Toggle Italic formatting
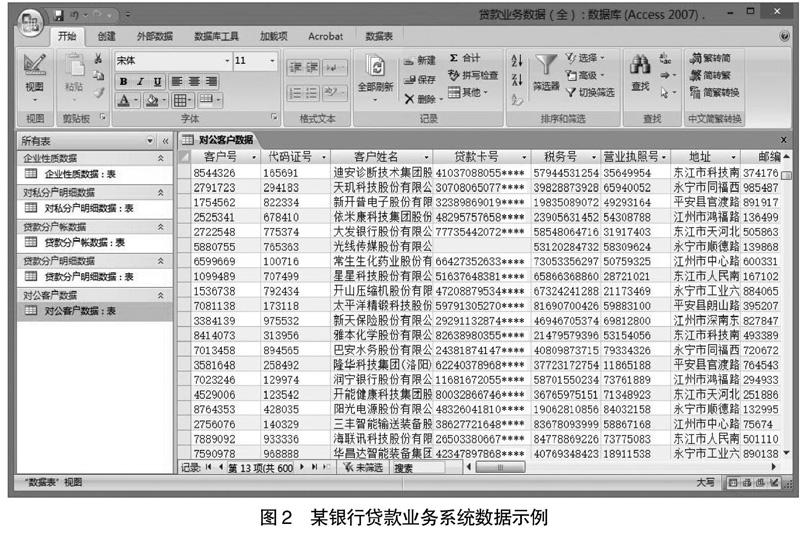The image size is (800, 540). click(140, 81)
